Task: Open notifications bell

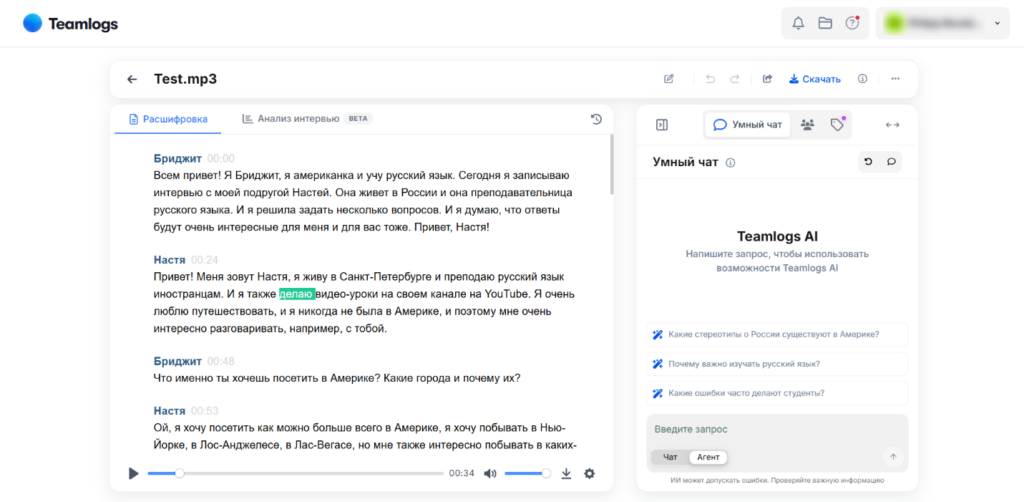Action: [798, 24]
